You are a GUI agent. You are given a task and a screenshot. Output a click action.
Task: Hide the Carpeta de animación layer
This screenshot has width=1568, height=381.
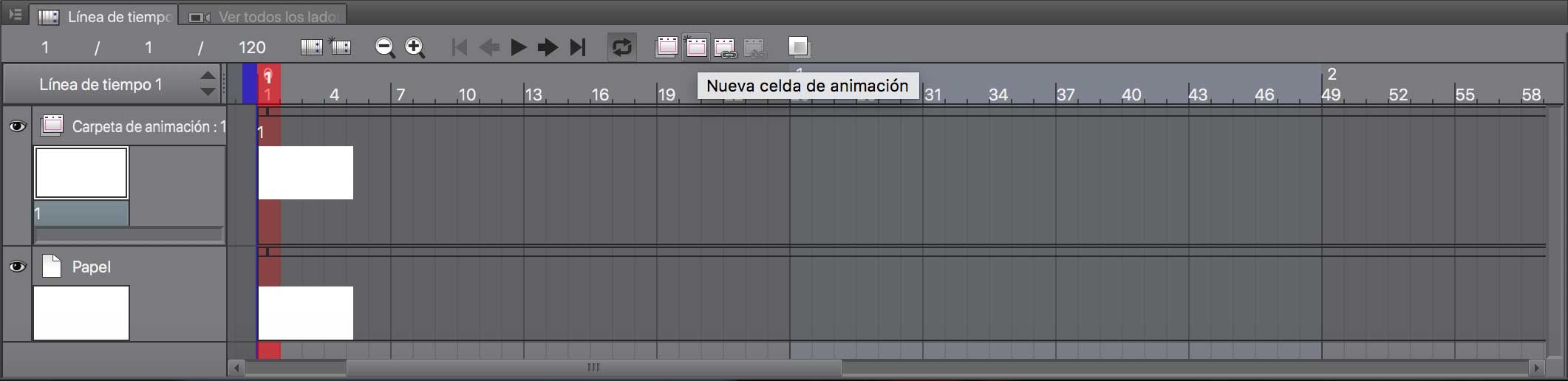[x=17, y=126]
